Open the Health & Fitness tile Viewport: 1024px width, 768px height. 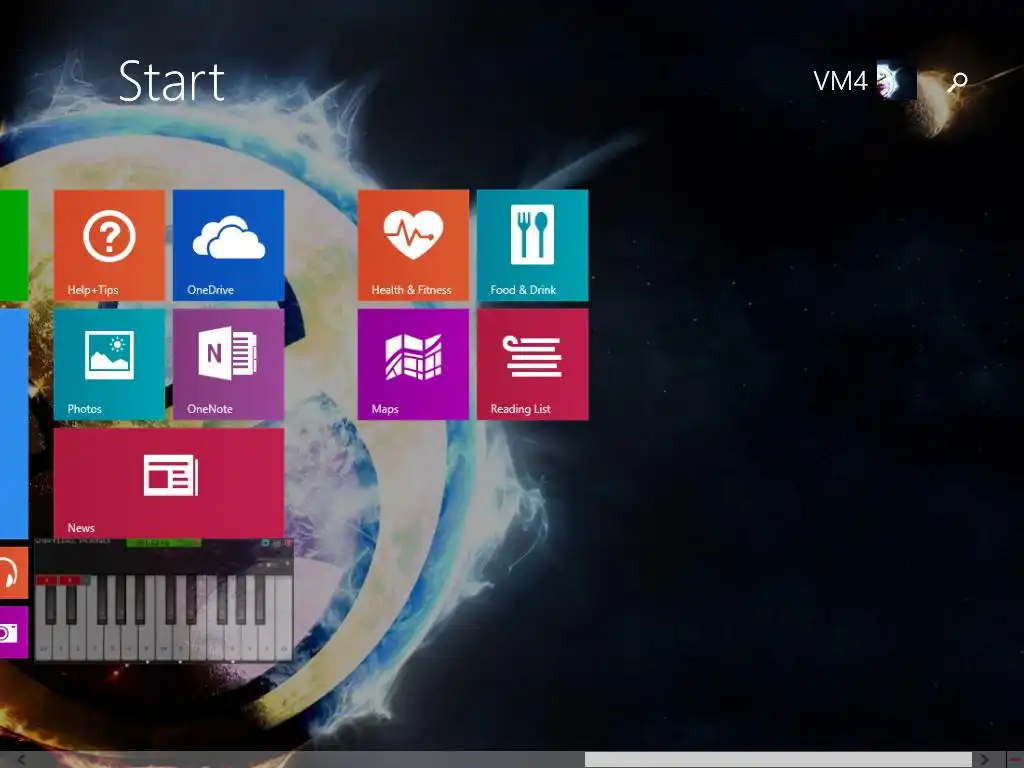point(413,245)
